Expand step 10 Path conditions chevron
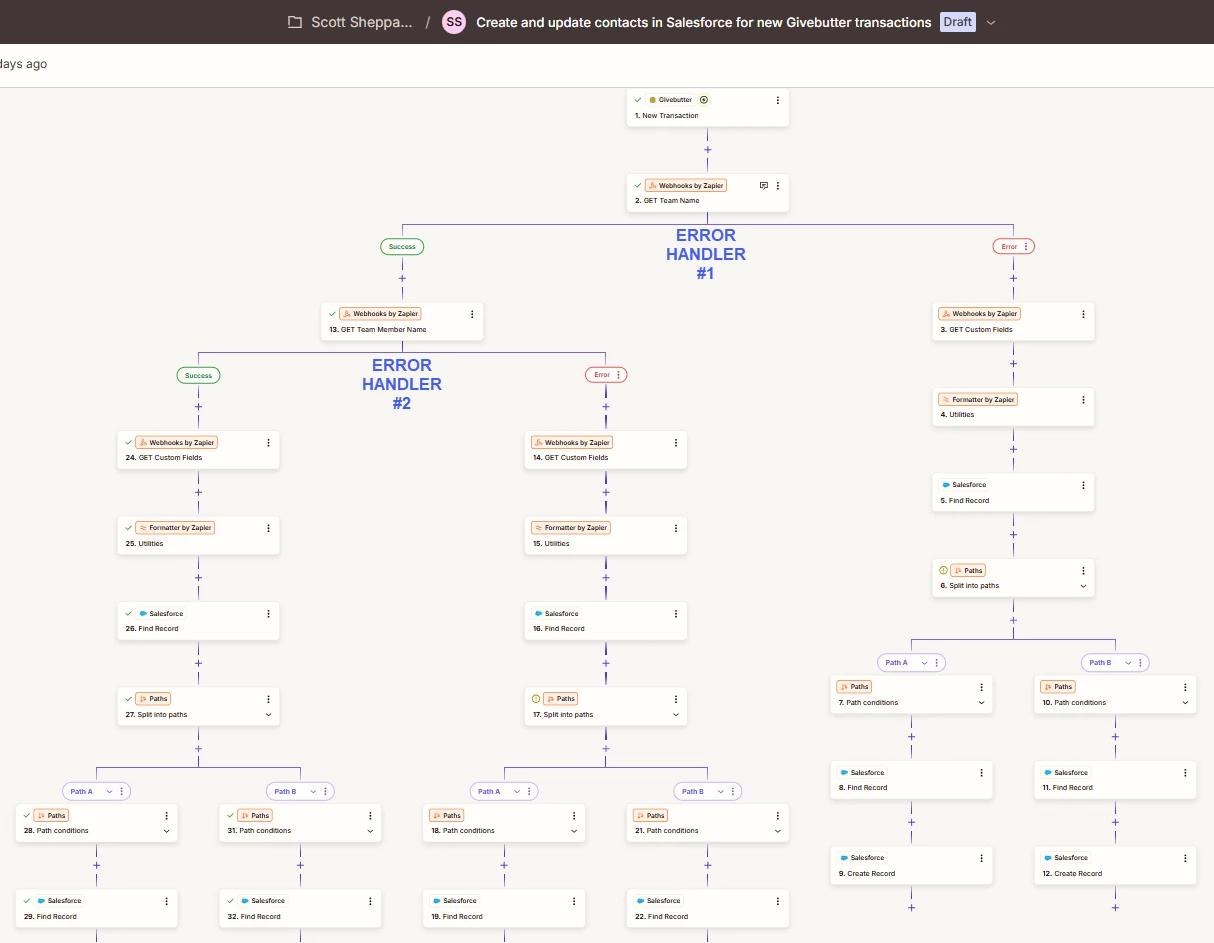Image resolution: width=1214 pixels, height=943 pixels. [1185, 703]
